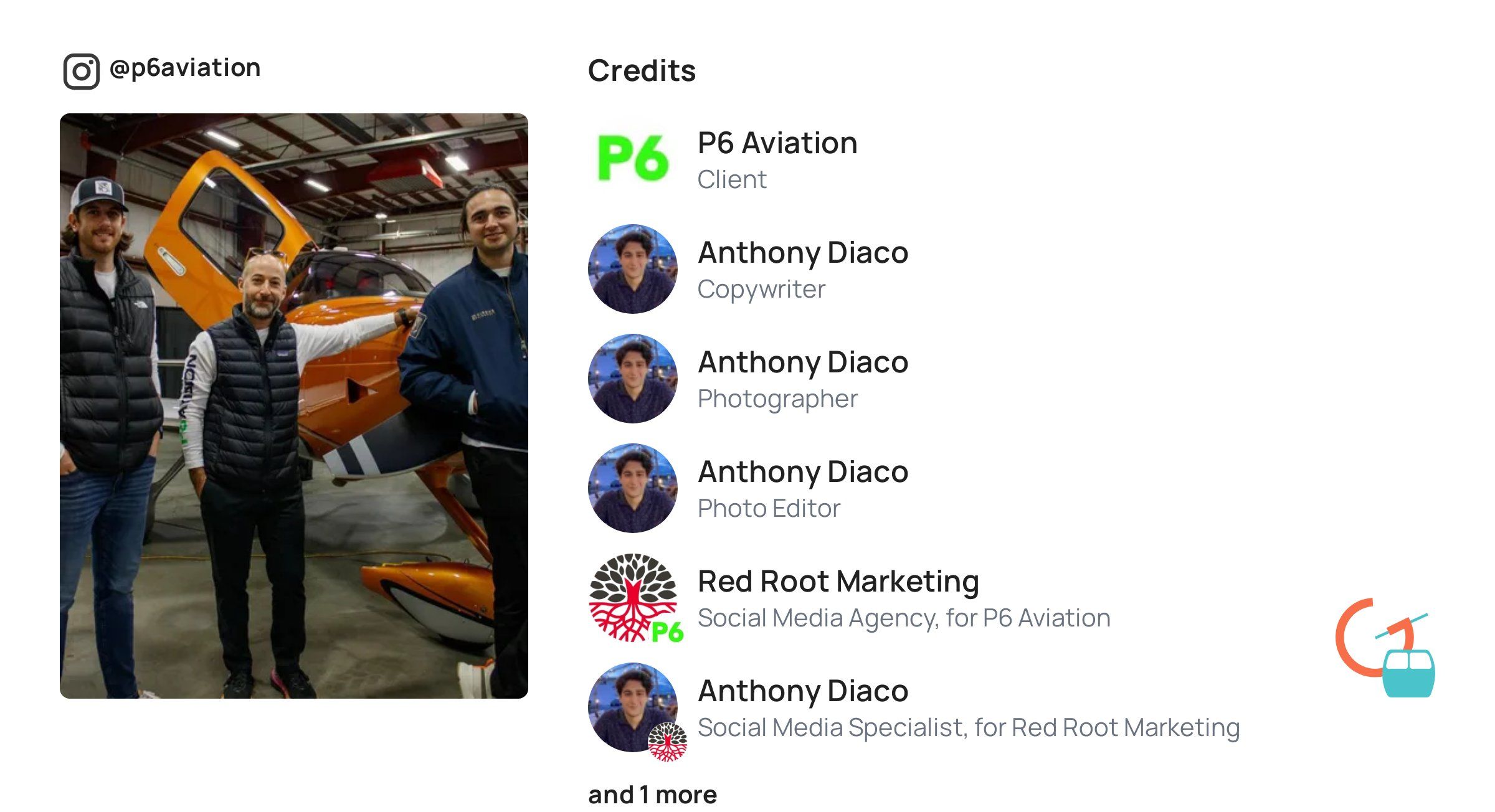Click the Social Media Agency, for P6 Aviation text
1495x812 pixels.
click(x=904, y=618)
